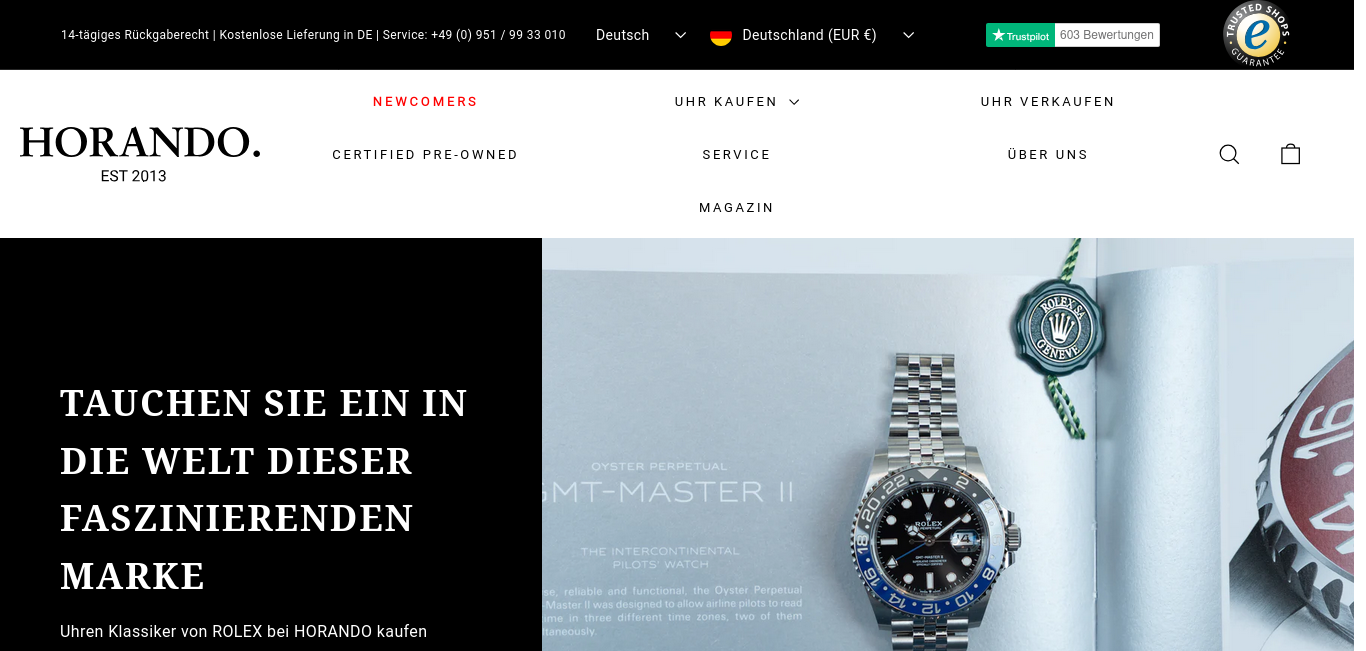
Task: Click the 603 Bewertungen reviews link
Action: click(1107, 35)
